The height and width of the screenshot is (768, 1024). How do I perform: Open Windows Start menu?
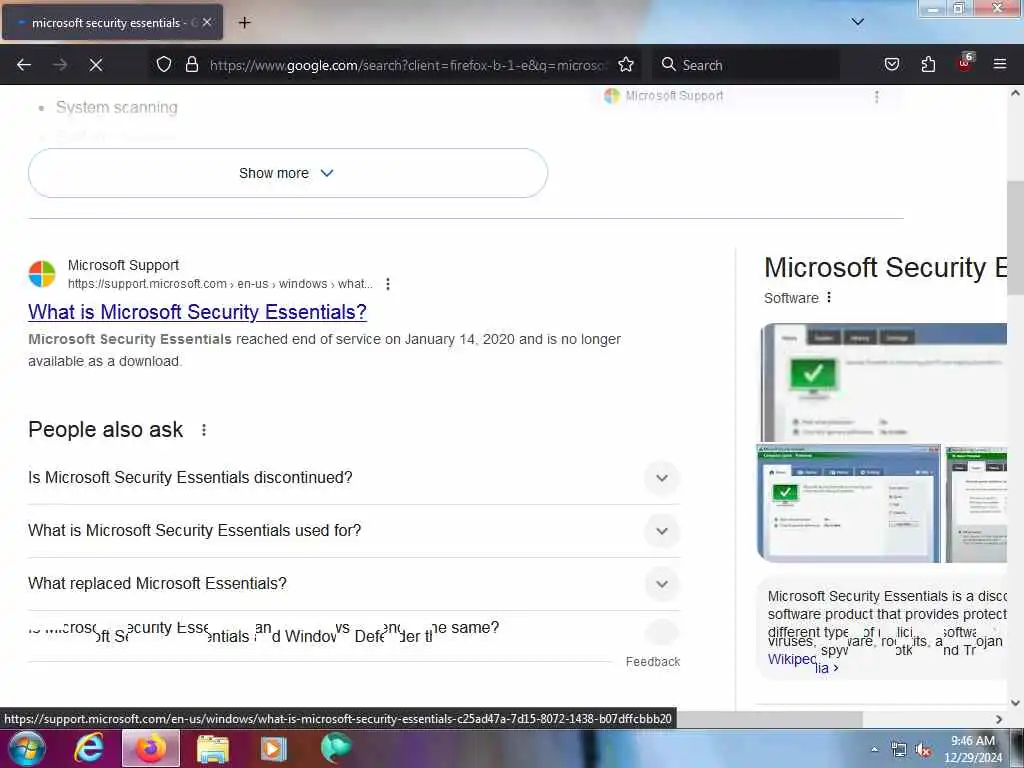(26, 748)
